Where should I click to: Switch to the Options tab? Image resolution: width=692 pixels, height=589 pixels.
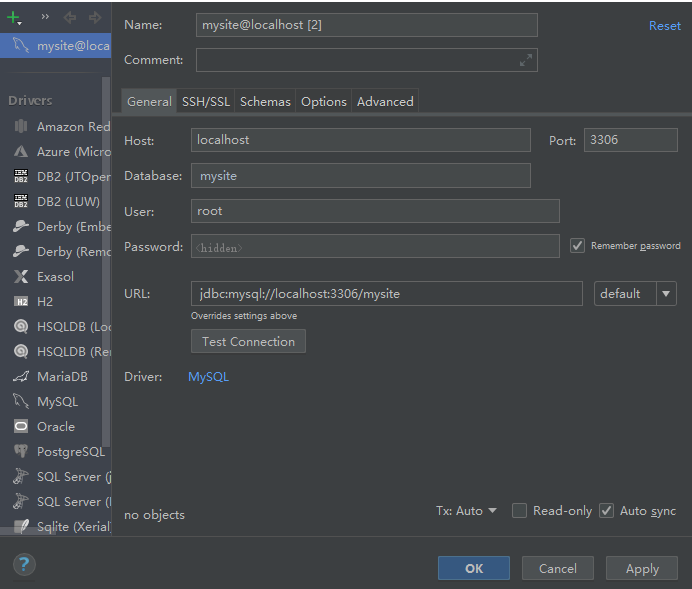323,101
